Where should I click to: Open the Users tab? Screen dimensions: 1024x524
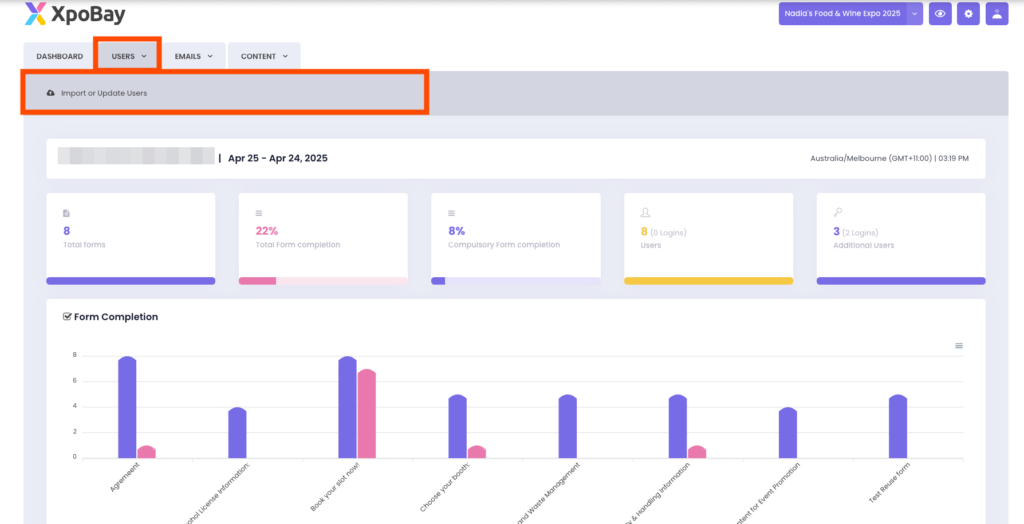pyautogui.click(x=128, y=57)
